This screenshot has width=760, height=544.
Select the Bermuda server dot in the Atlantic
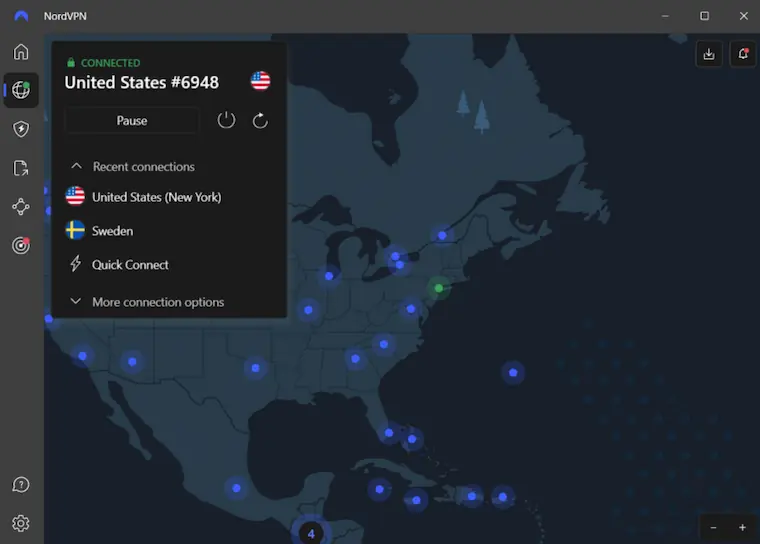[513, 372]
